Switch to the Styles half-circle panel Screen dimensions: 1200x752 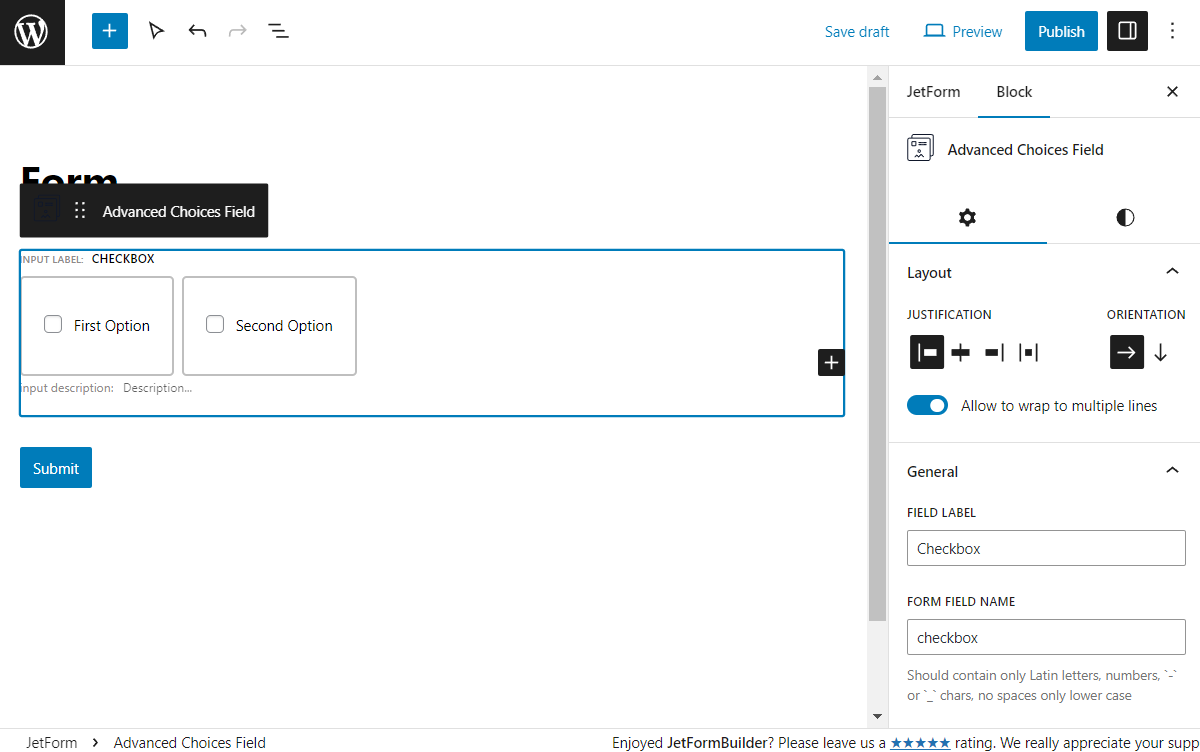coord(1124,217)
